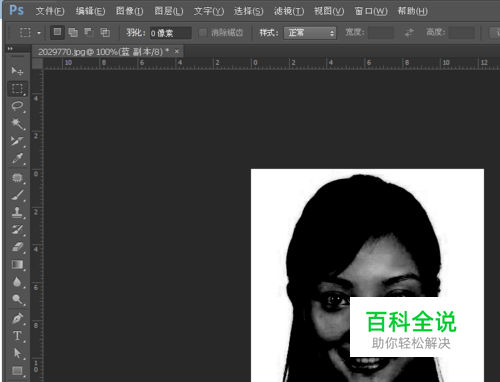Open the 图层(L) menu

pos(169,11)
